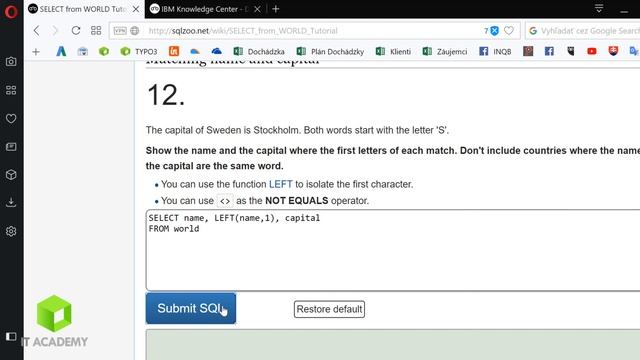
Task: Close the SELECT from WORLD tab
Action: click(136, 9)
